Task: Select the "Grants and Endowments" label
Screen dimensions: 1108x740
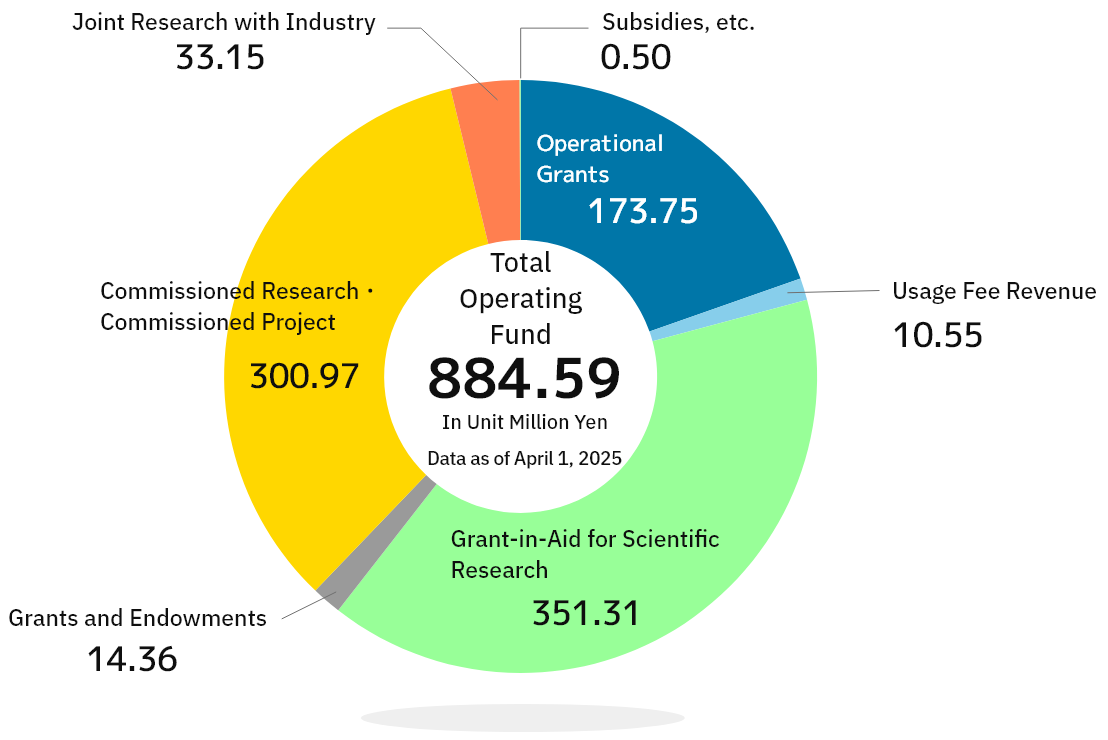Action: pyautogui.click(x=138, y=618)
